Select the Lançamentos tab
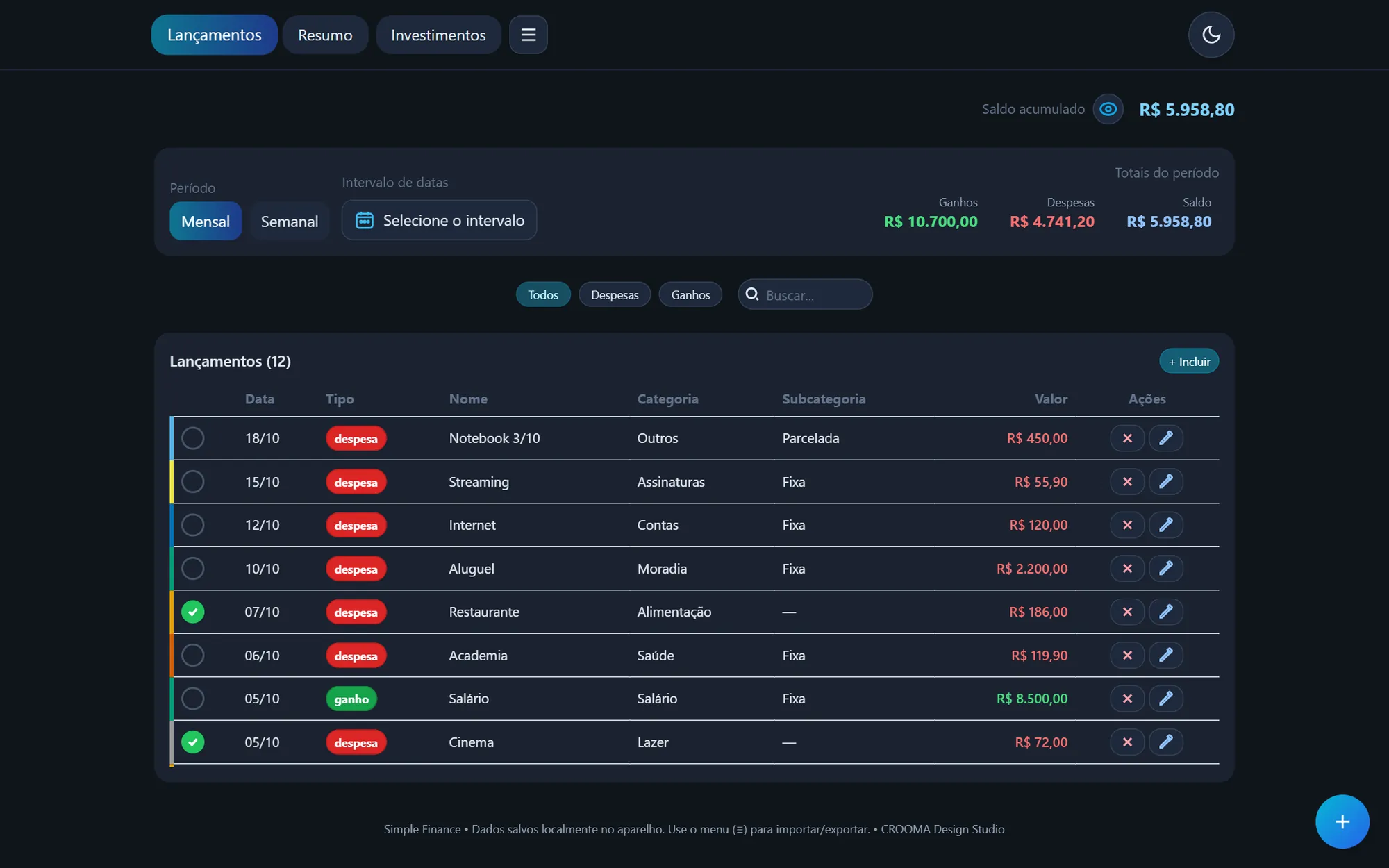Screen dimensions: 1389x868 click(214, 35)
